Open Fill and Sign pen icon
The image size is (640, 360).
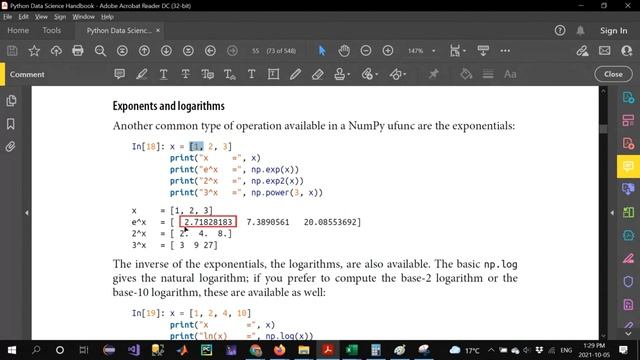click(x=582, y=51)
